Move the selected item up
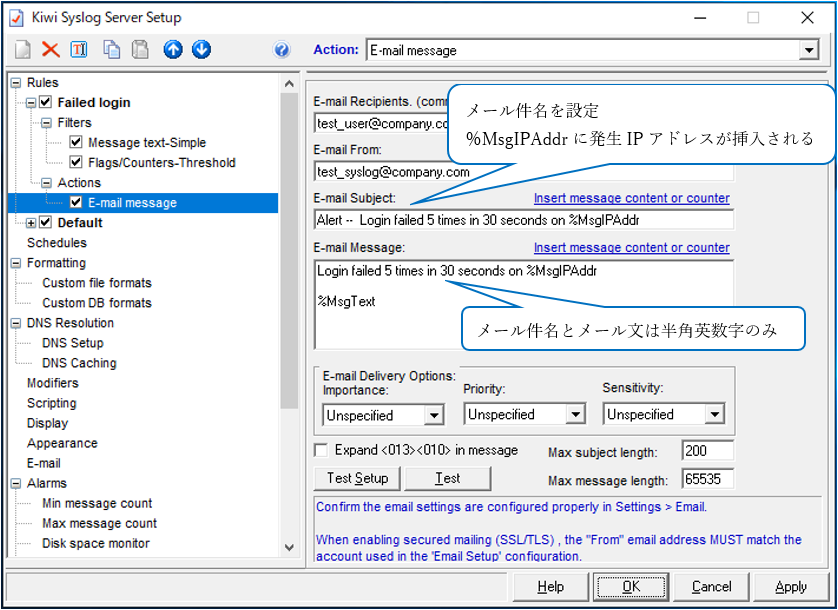The image size is (838, 610). 173,50
